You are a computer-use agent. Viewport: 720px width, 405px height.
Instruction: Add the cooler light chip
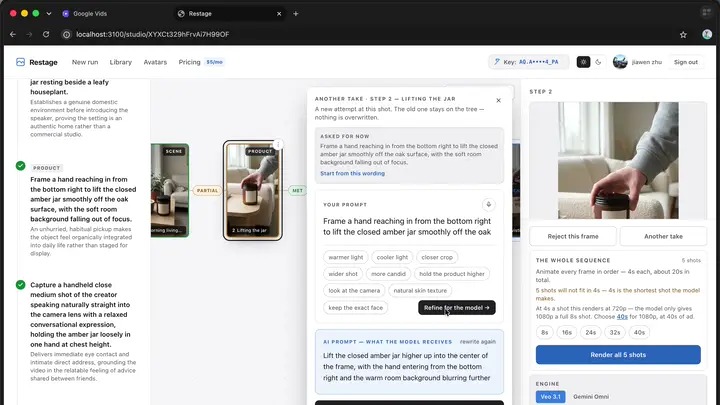(392, 257)
